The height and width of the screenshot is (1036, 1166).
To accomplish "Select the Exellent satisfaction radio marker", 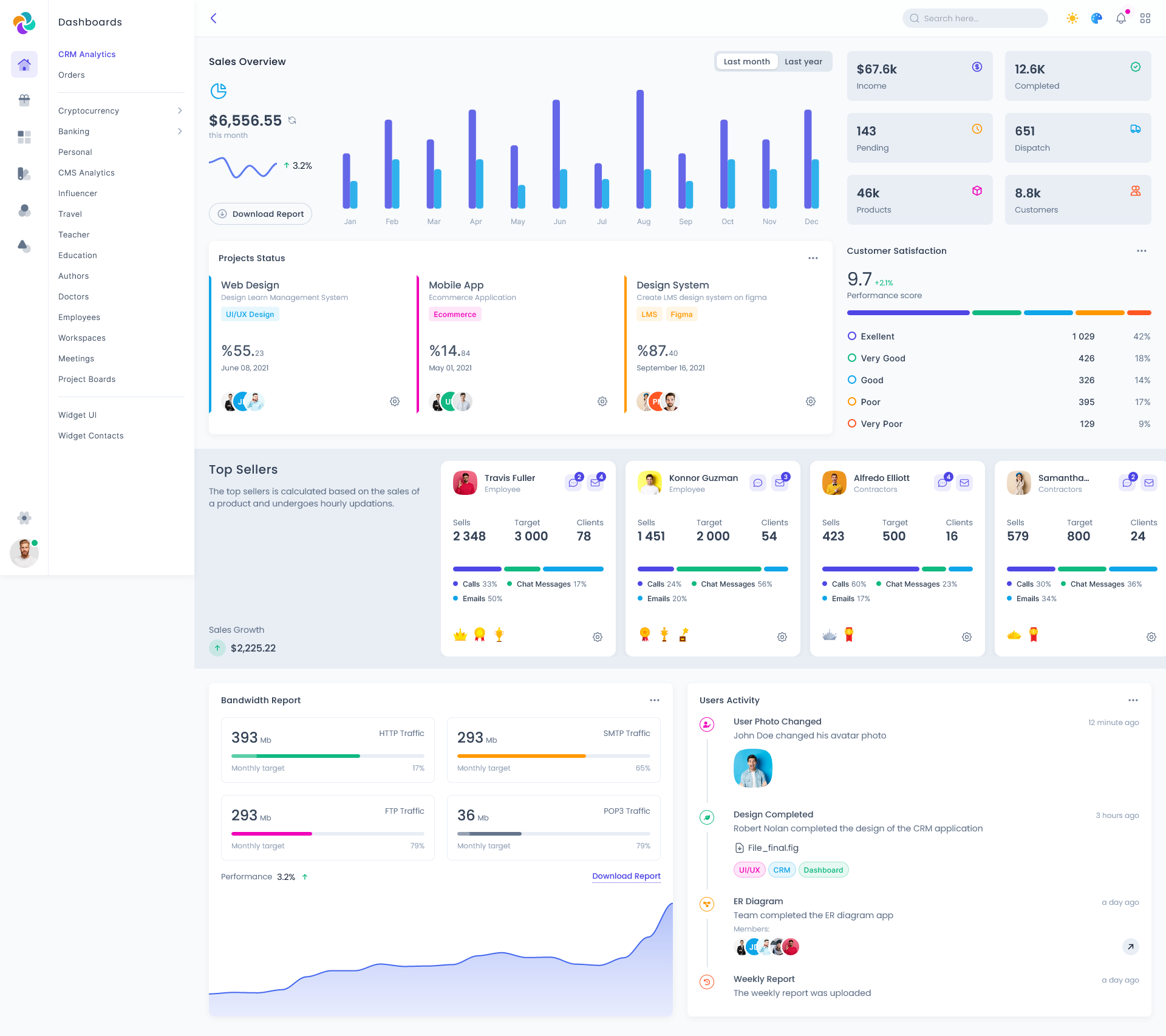I will 852,336.
